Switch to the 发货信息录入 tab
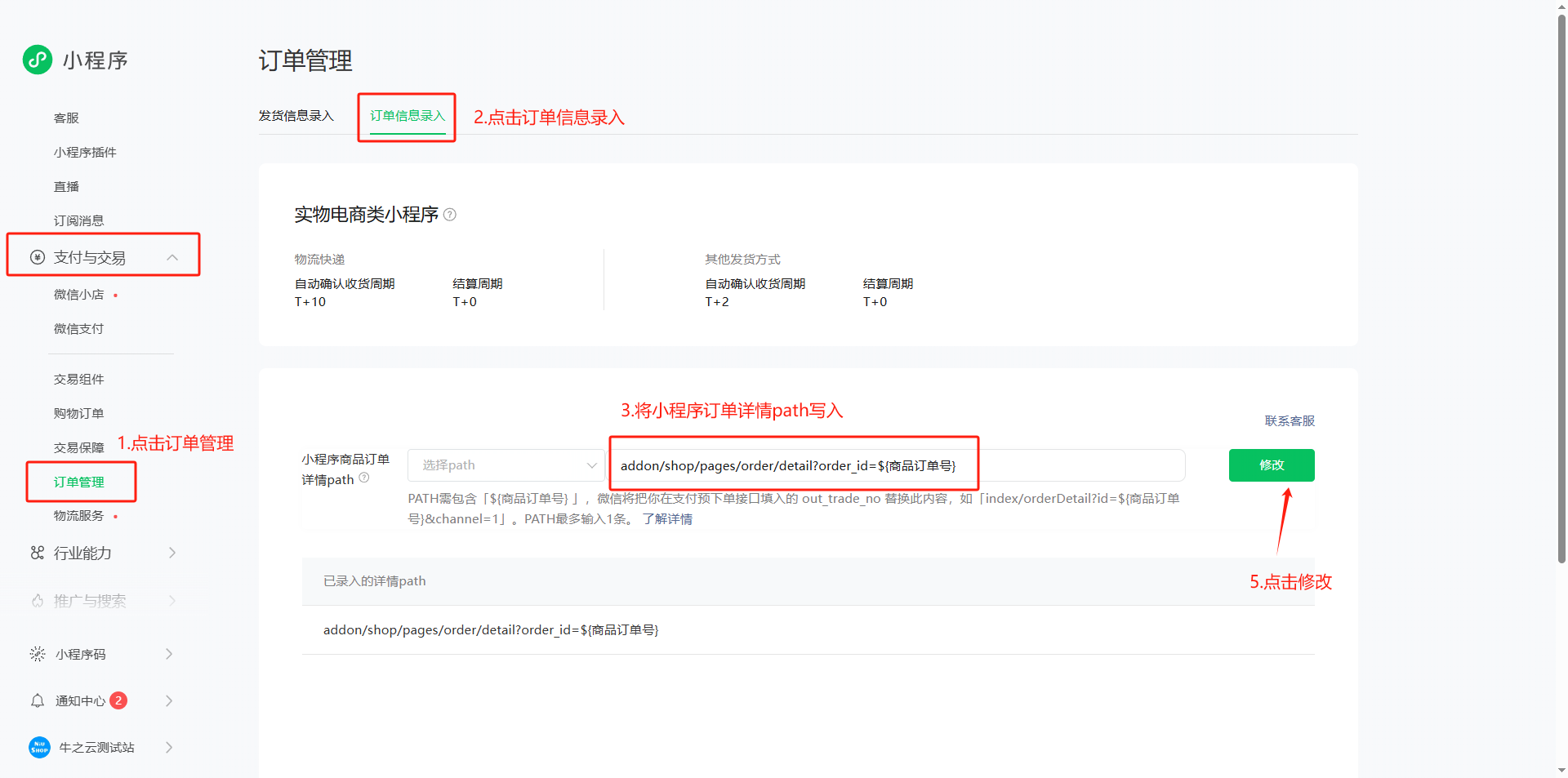The image size is (1568, 778). click(296, 116)
